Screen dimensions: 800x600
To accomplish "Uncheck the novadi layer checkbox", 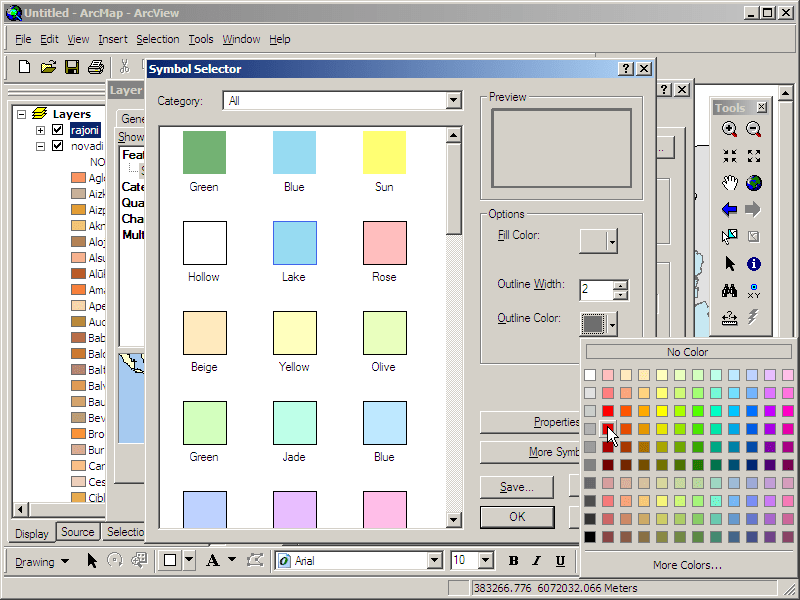I will 57,146.
